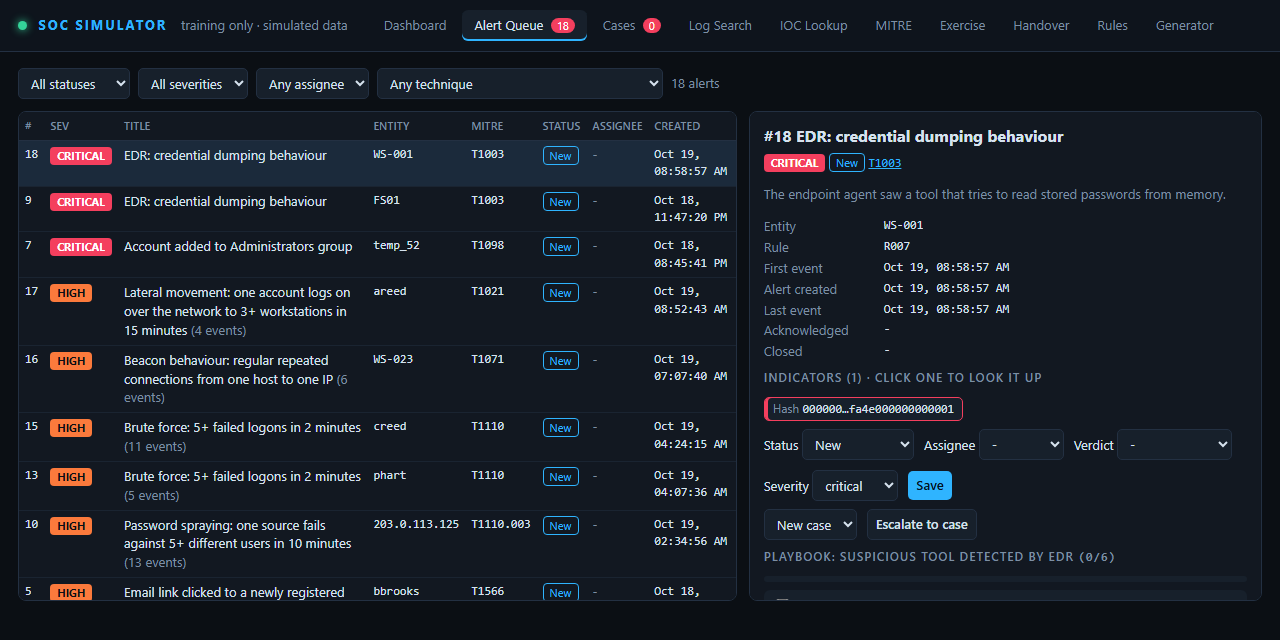Open the All statuses filter dropdown
Viewport: 1280px width, 640px height.
tap(74, 84)
